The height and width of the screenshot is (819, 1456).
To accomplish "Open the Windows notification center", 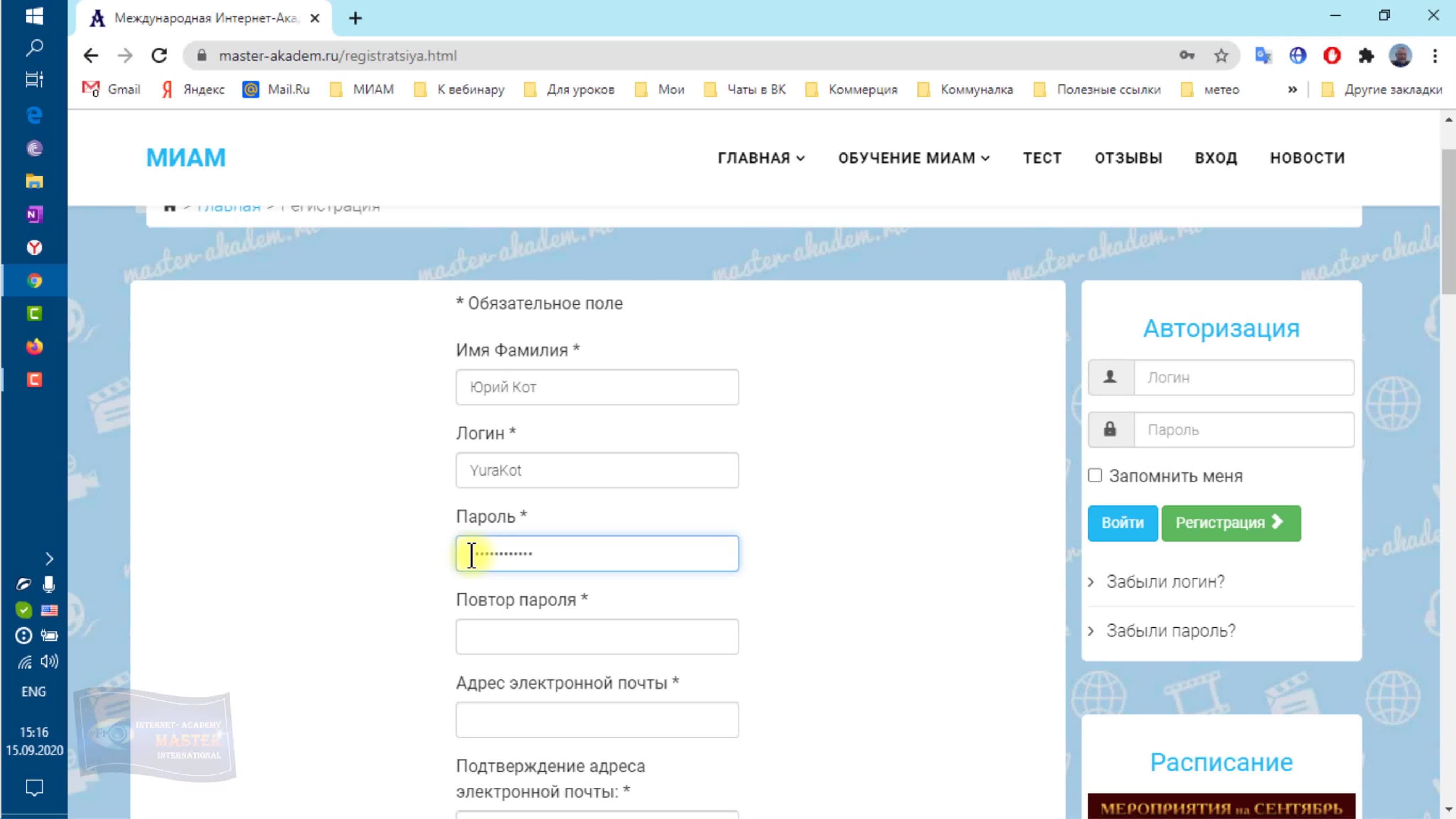I will 34,787.
